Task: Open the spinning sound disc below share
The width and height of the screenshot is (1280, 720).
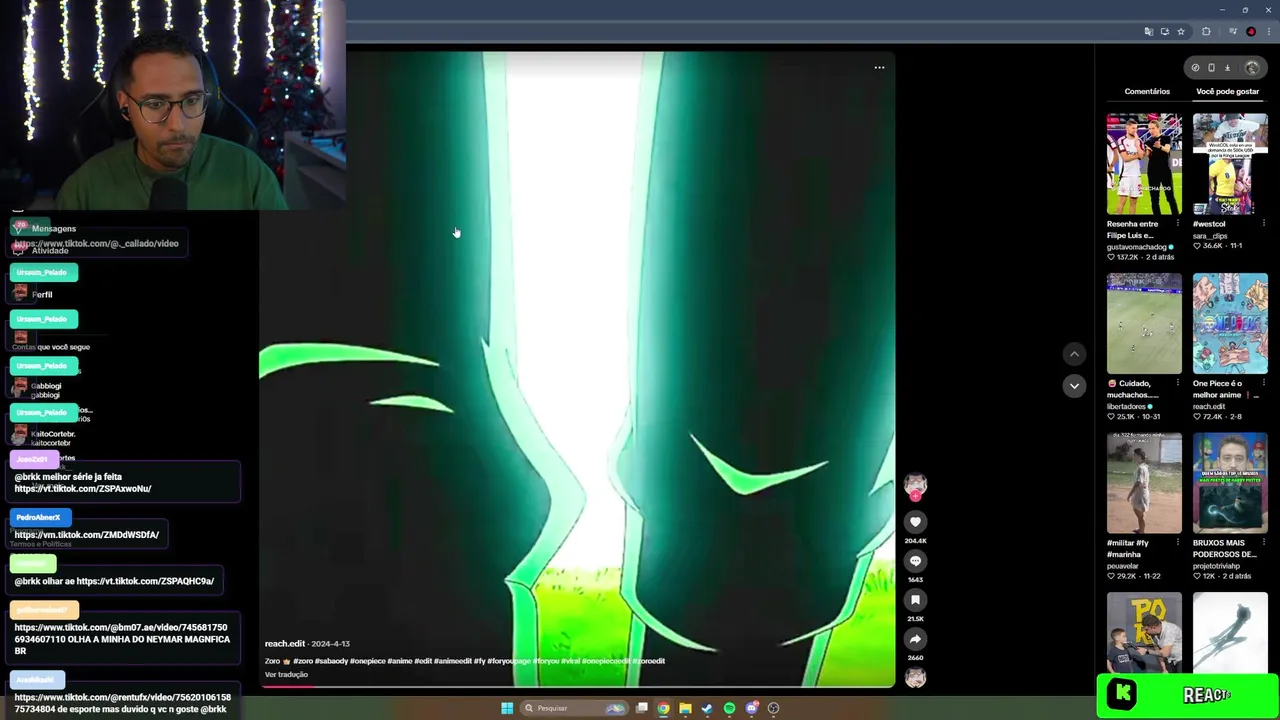Action: coord(915,678)
